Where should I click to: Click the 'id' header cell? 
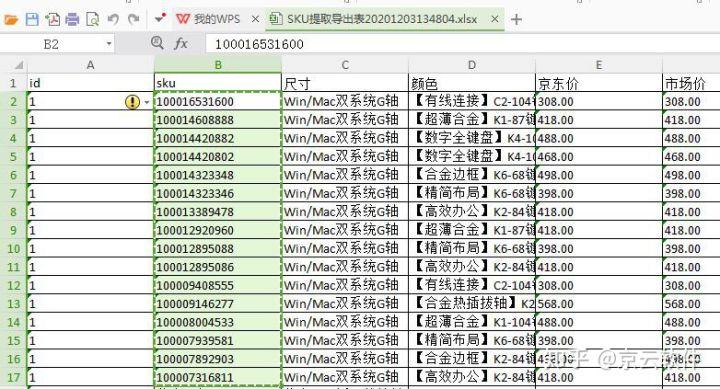(90, 83)
